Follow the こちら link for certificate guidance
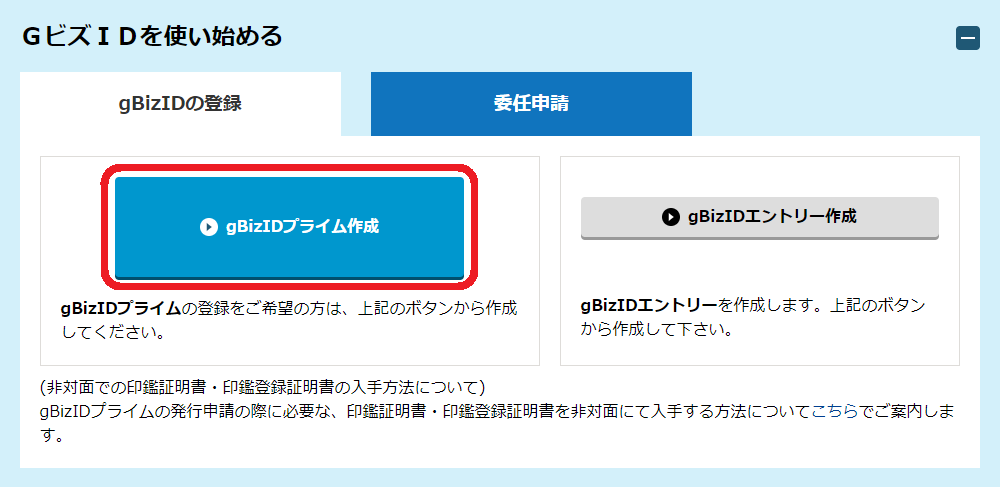The image size is (1003, 487). pos(835,411)
